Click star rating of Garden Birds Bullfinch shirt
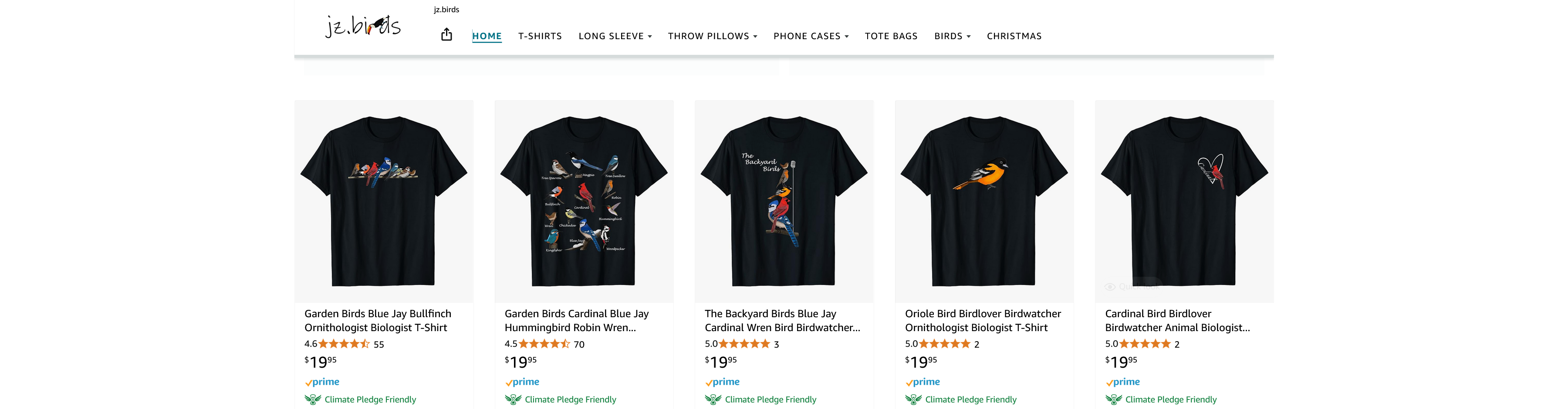1568x409 pixels. [344, 344]
